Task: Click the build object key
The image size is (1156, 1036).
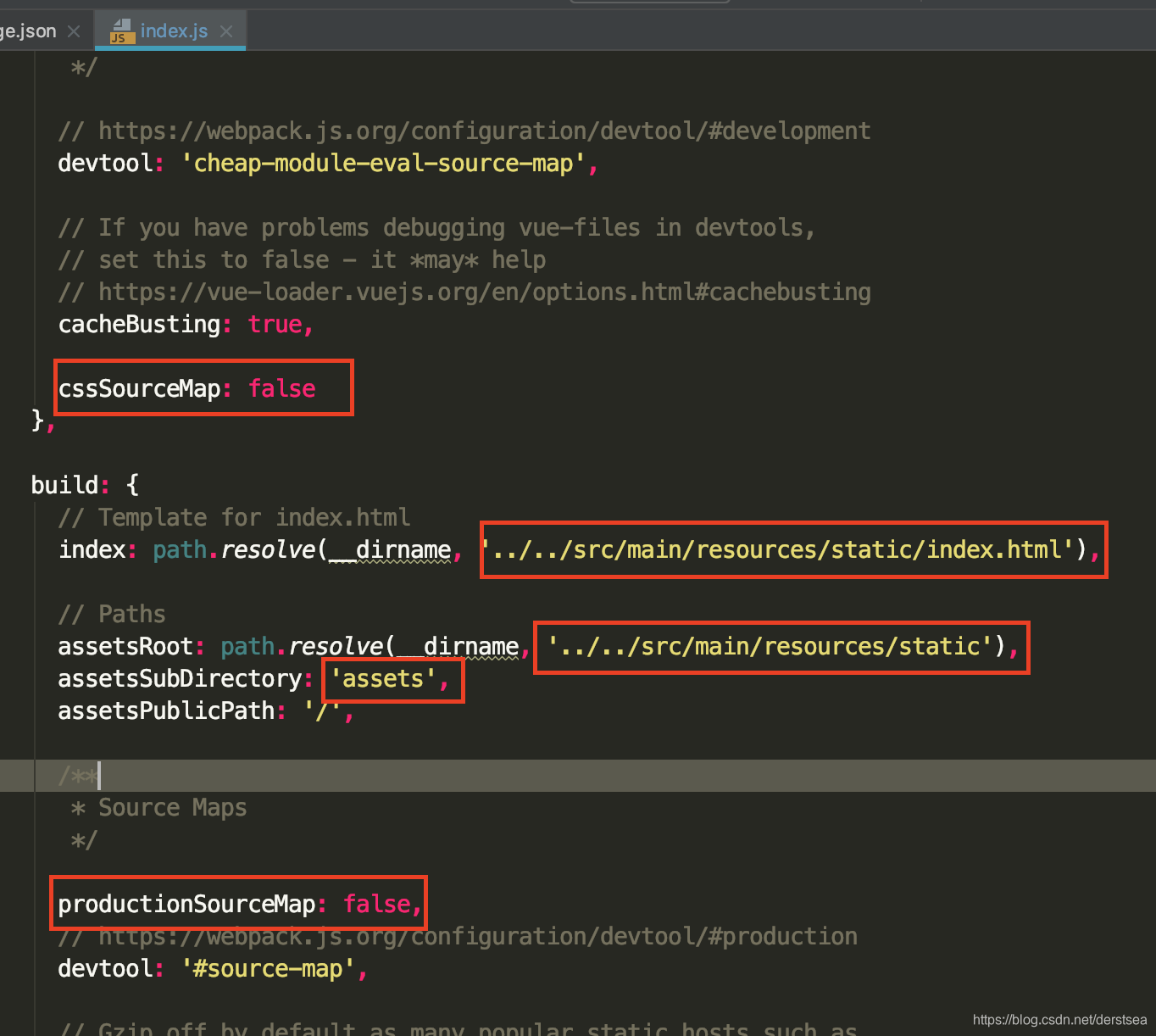Action: point(64,485)
